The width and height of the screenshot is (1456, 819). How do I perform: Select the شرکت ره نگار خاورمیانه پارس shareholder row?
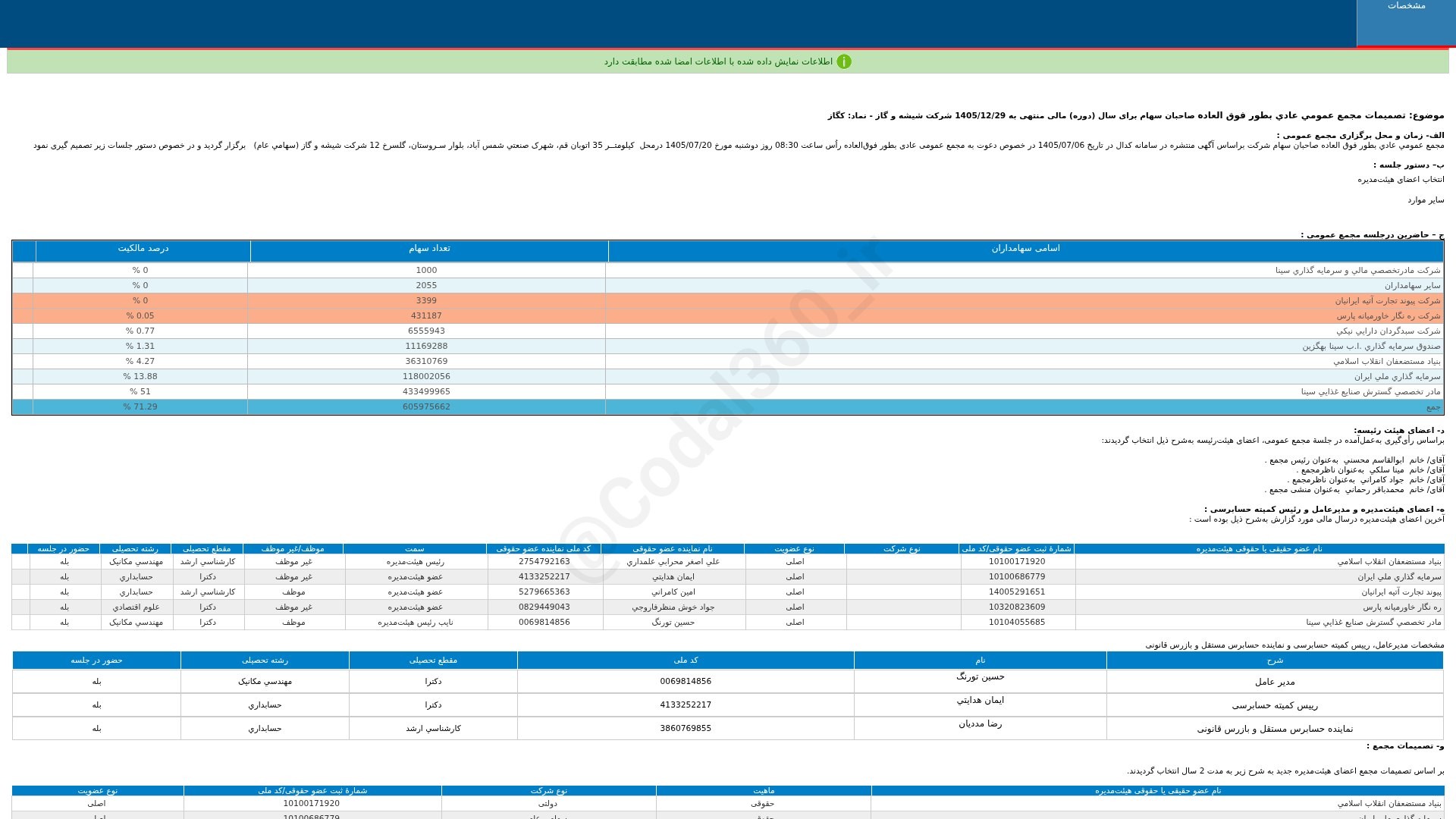728,316
